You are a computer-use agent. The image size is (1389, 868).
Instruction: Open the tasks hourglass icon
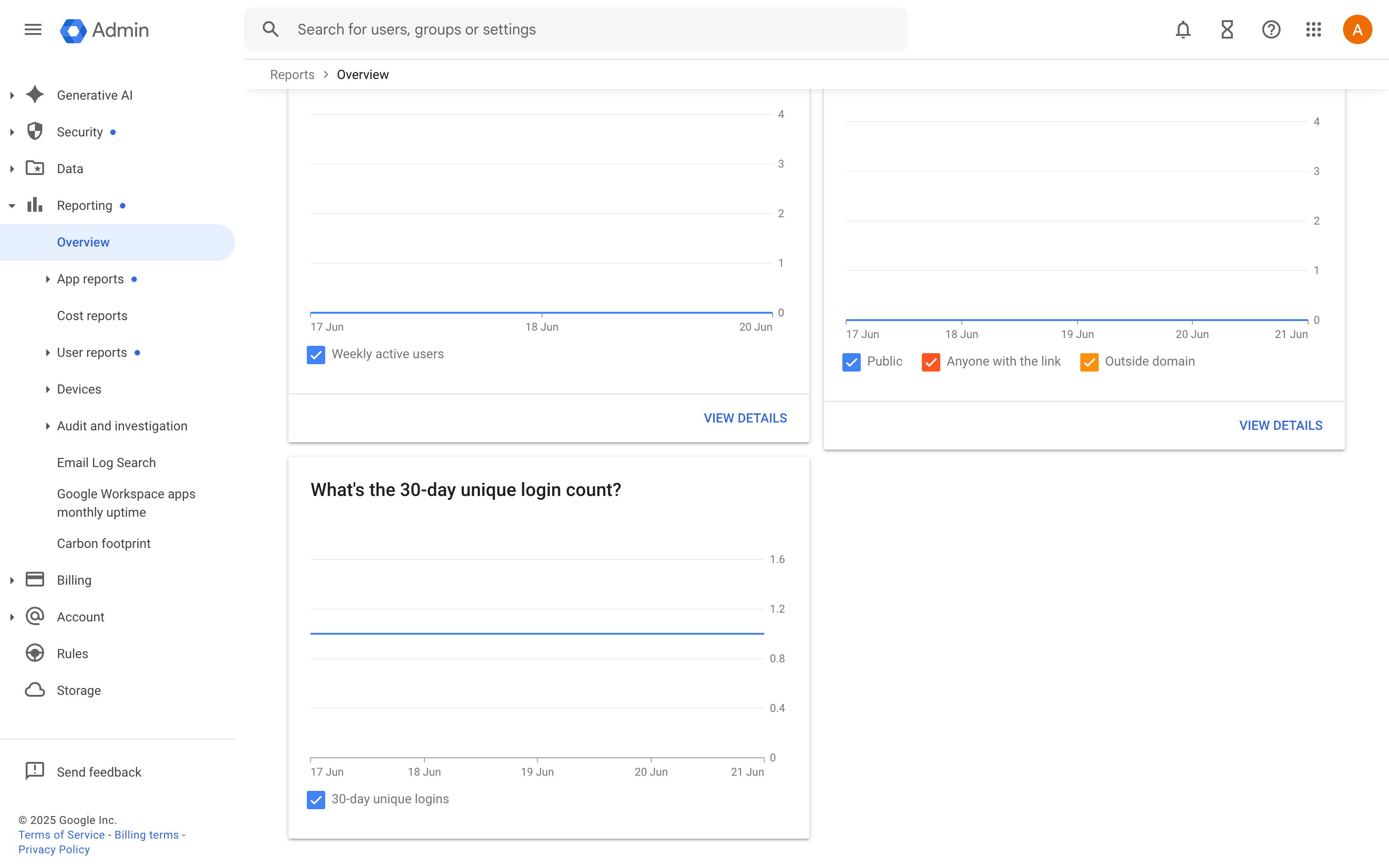[x=1226, y=29]
